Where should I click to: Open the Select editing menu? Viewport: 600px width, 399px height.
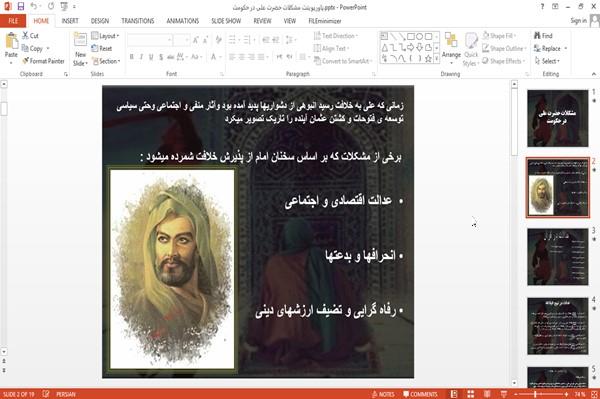(x=547, y=61)
